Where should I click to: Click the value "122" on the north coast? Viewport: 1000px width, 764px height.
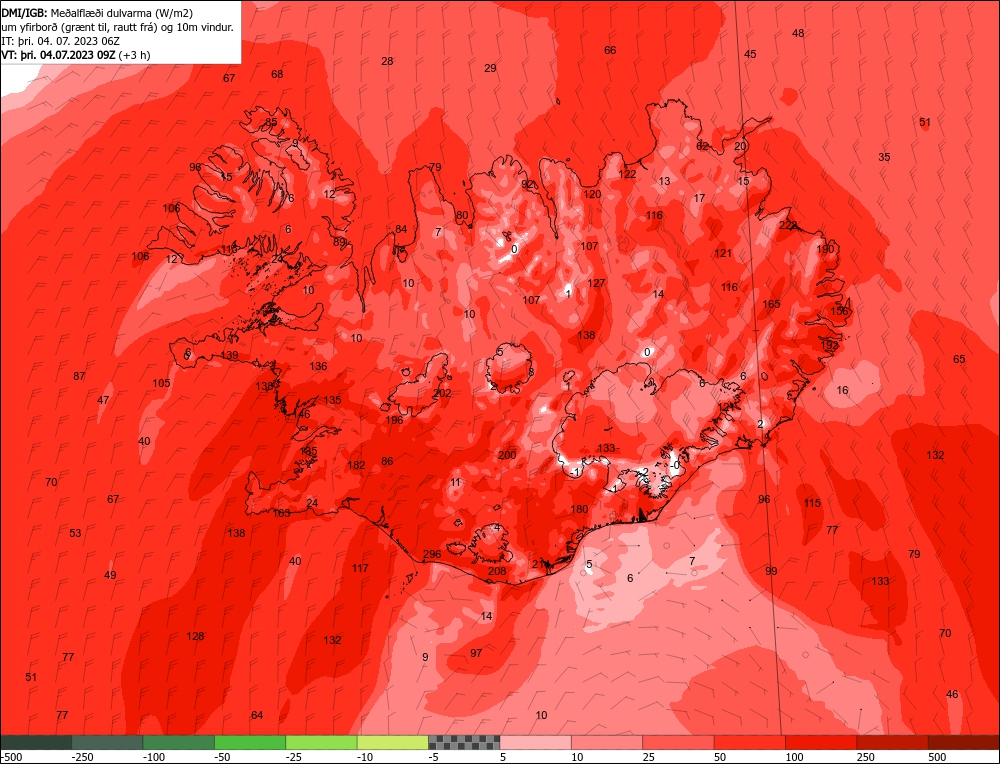click(x=627, y=174)
